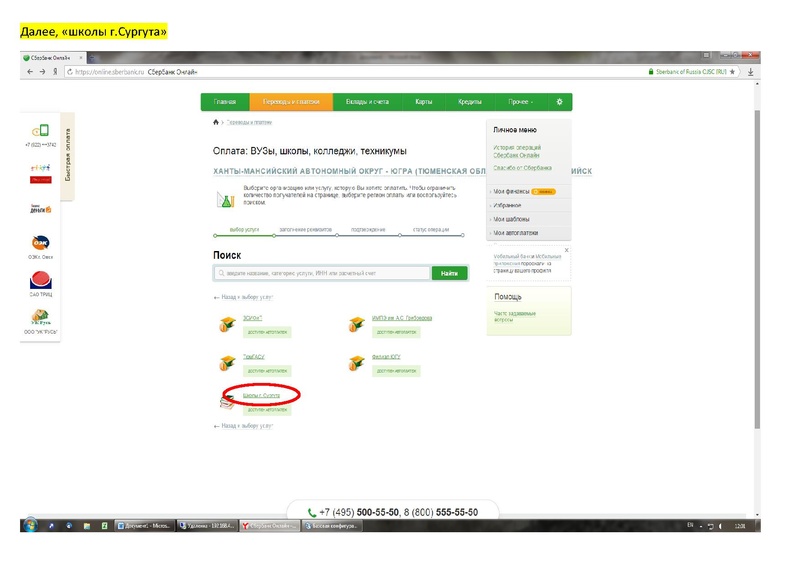
Task: Click the home icon in breadcrumb
Action: tap(216, 122)
